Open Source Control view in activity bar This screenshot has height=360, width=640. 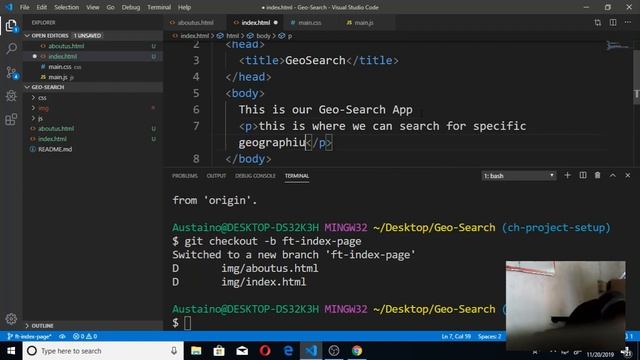(x=11, y=73)
